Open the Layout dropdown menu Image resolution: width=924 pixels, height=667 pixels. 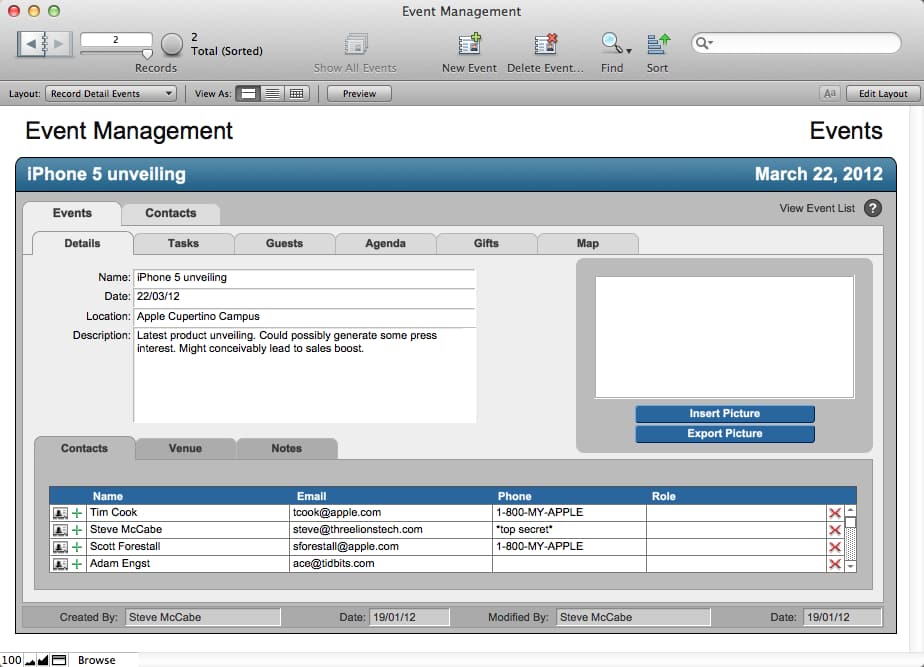111,94
